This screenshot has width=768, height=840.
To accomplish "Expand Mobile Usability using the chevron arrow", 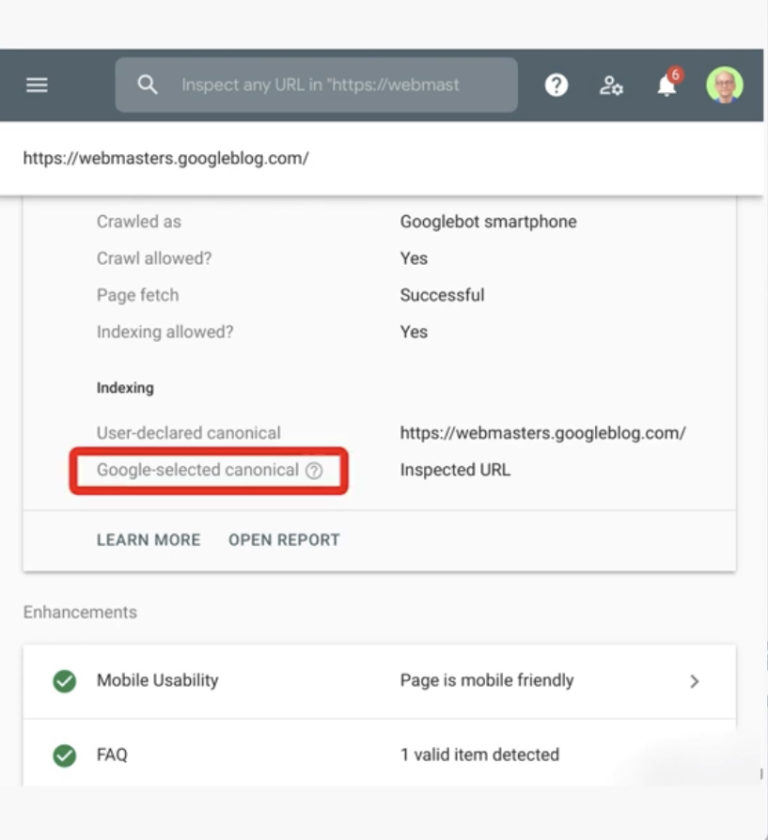I will pyautogui.click(x=695, y=681).
